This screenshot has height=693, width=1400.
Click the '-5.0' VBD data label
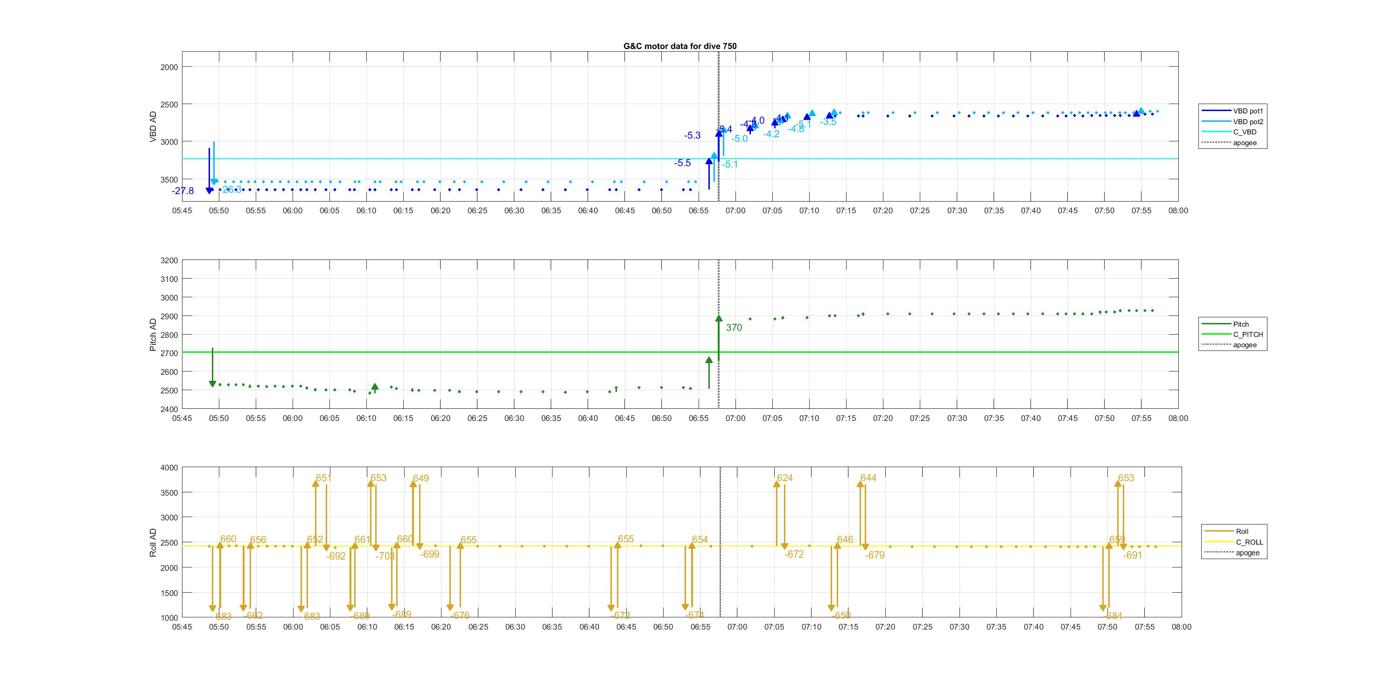tap(739, 139)
